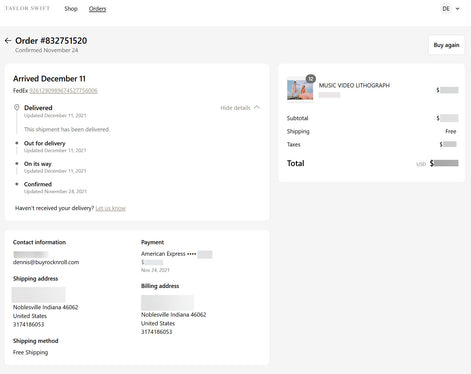Click the Buy again button

pyautogui.click(x=446, y=45)
